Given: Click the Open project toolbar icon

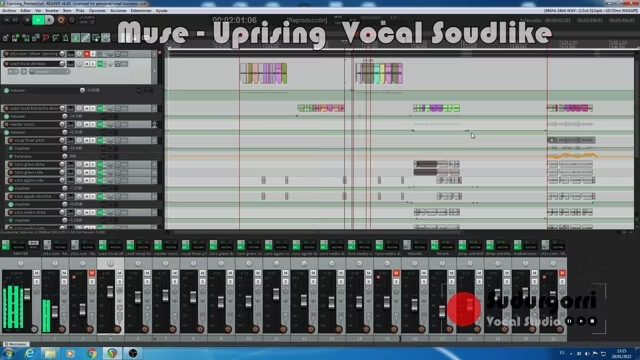Looking at the screenshot, I should tap(16, 38).
